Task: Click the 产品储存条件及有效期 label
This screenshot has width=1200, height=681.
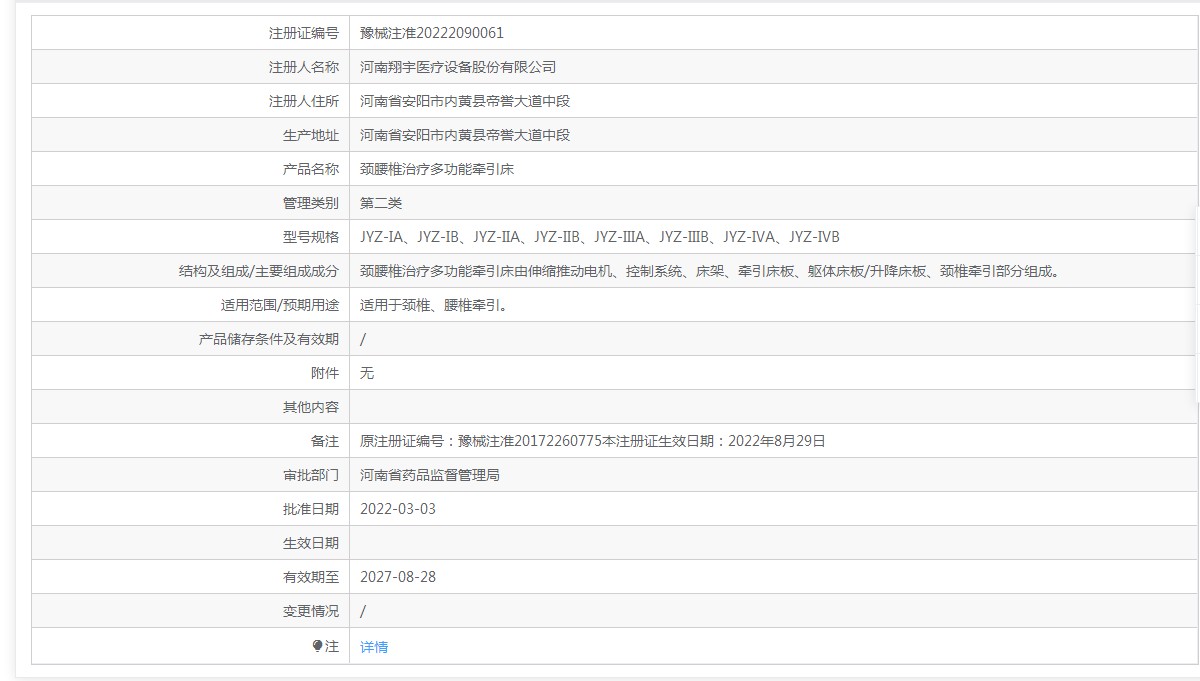Action: 269,339
